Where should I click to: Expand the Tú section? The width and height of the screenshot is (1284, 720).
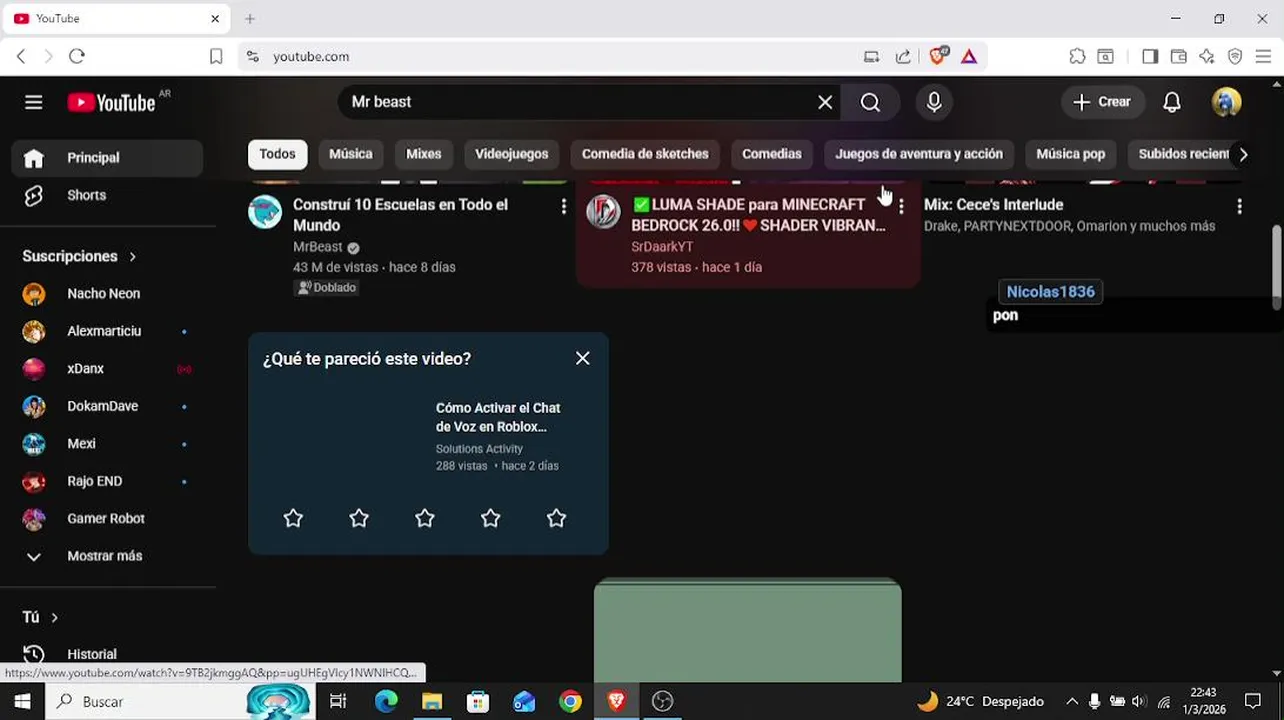coord(41,617)
